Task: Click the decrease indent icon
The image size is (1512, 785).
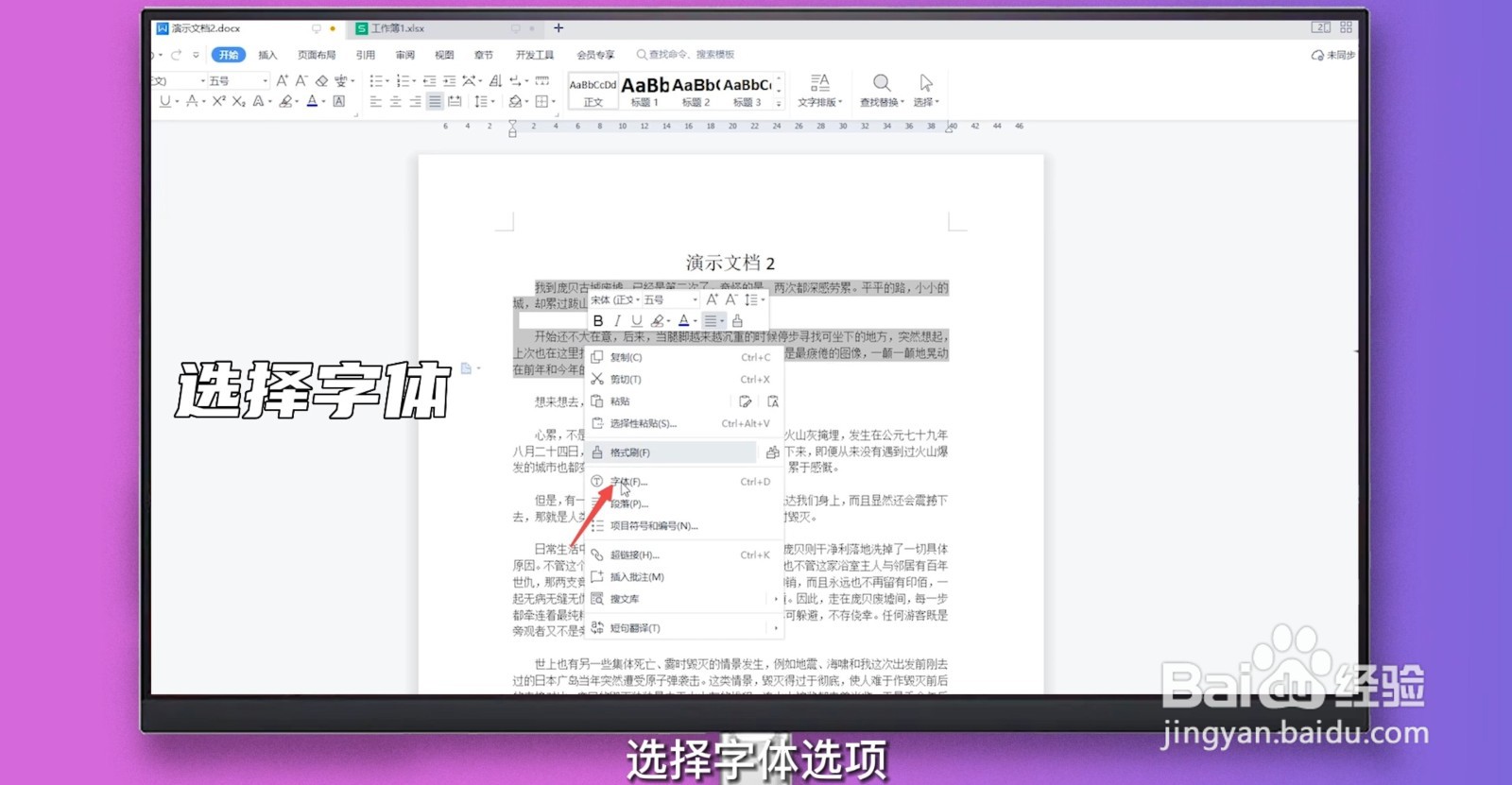Action: tap(429, 81)
